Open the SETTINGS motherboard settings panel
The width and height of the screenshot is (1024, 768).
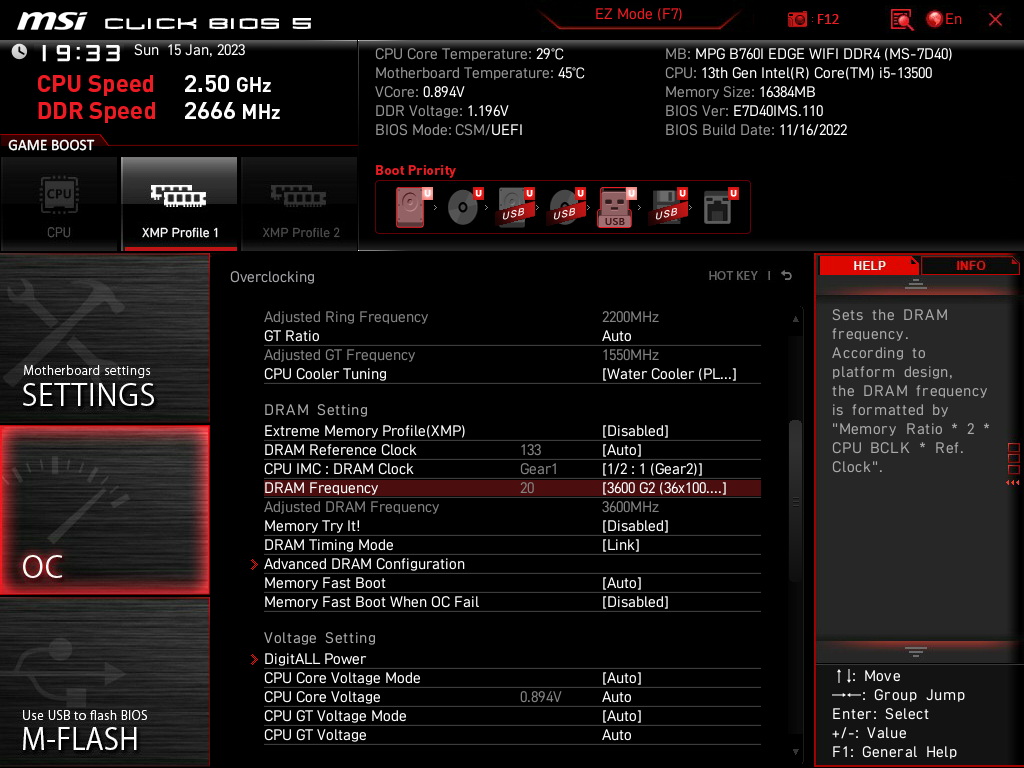104,338
